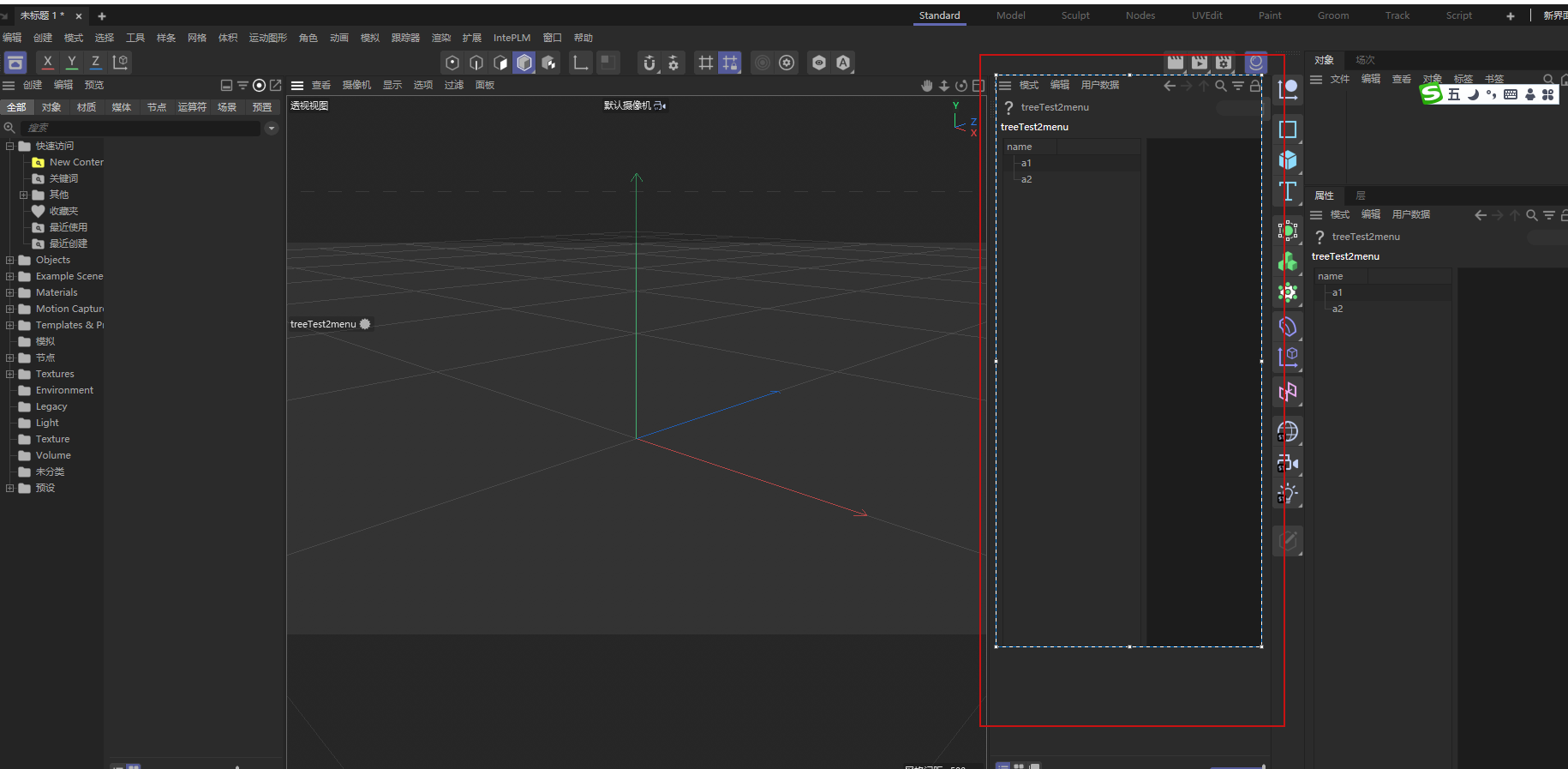Viewport: 1568px width, 769px height.
Task: Select the a2 tree item in attributes
Action: pos(1338,309)
